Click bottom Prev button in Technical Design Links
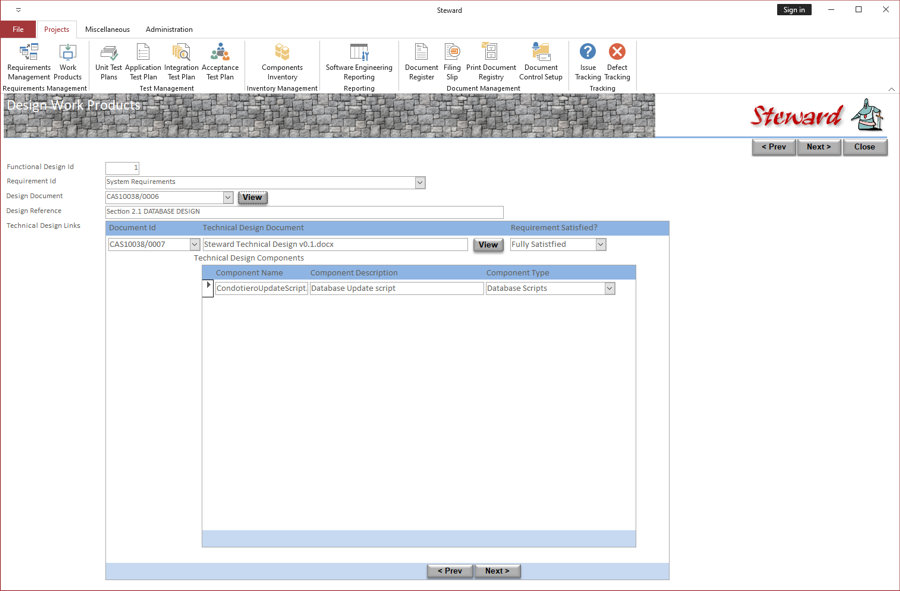Screen dimensions: 900x591 449,571
